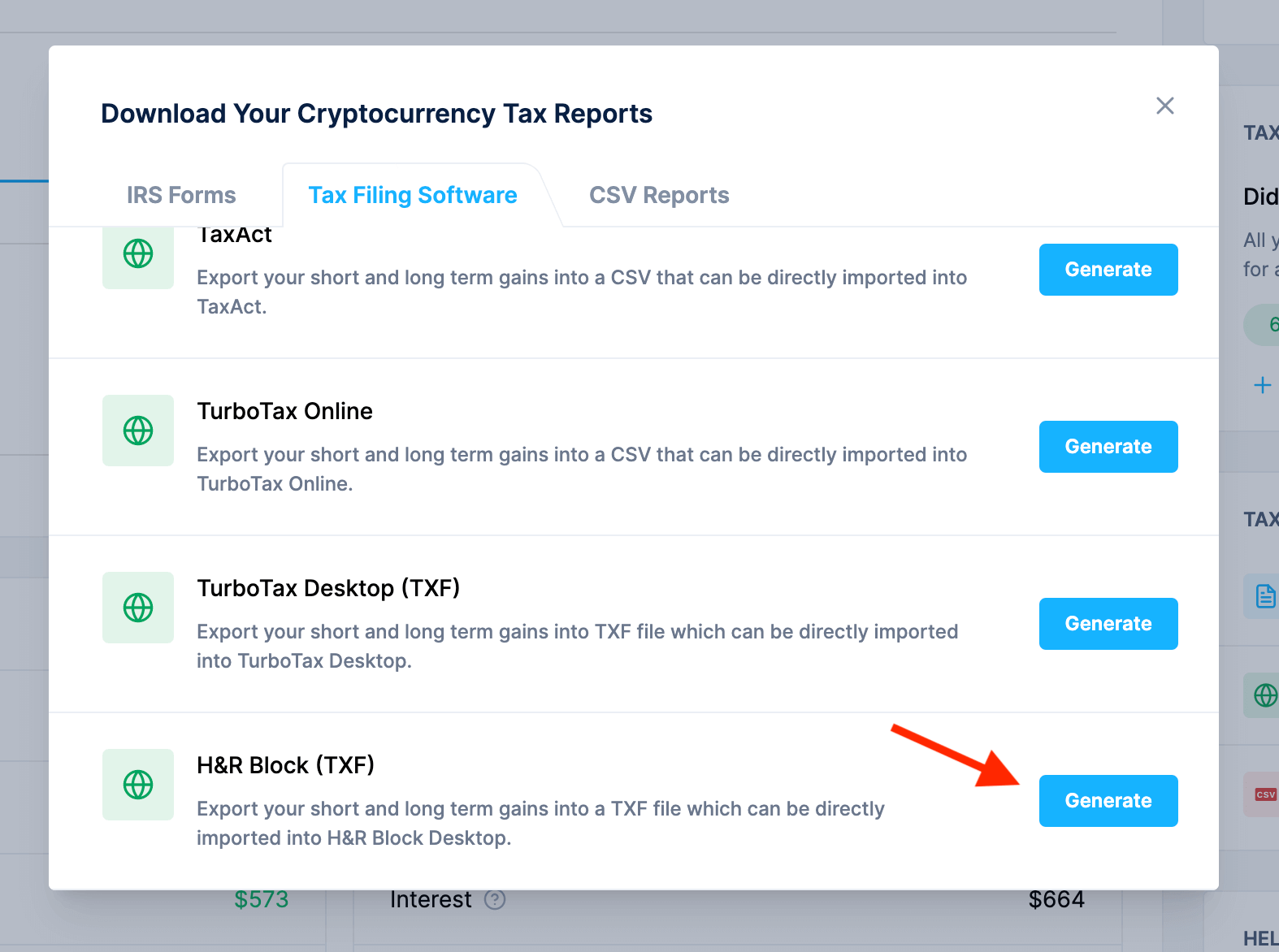Generate the TaxAct export
1279x952 pixels.
point(1108,269)
